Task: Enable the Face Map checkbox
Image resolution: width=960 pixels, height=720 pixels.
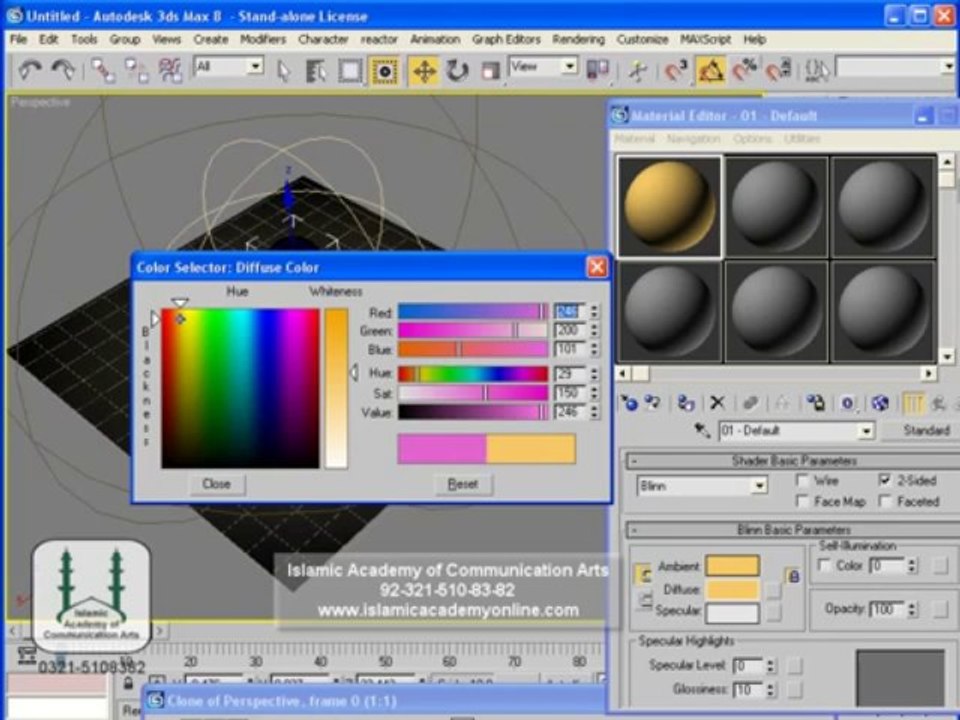Action: (x=802, y=501)
